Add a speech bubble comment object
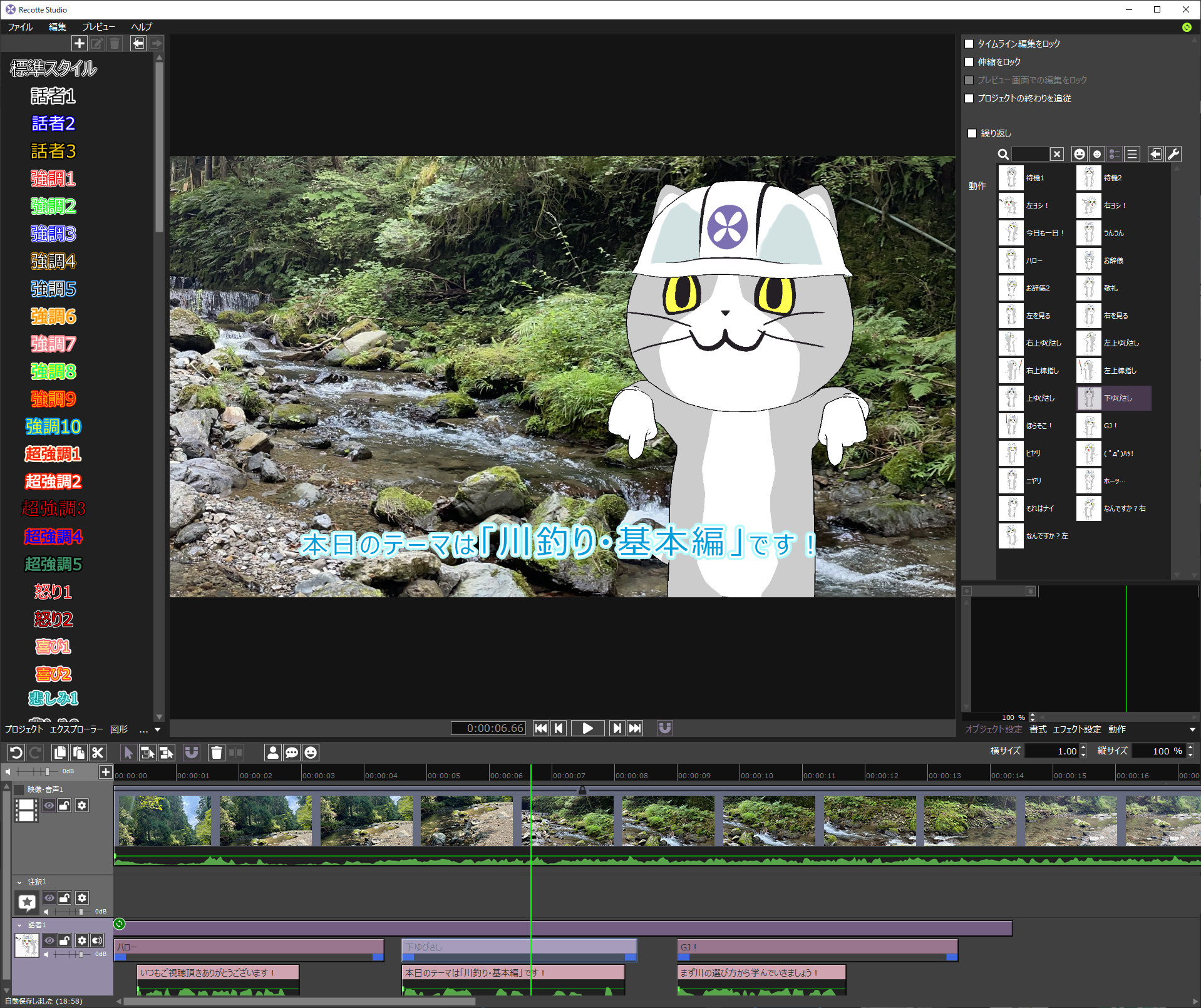This screenshot has width=1201, height=1008. (292, 753)
